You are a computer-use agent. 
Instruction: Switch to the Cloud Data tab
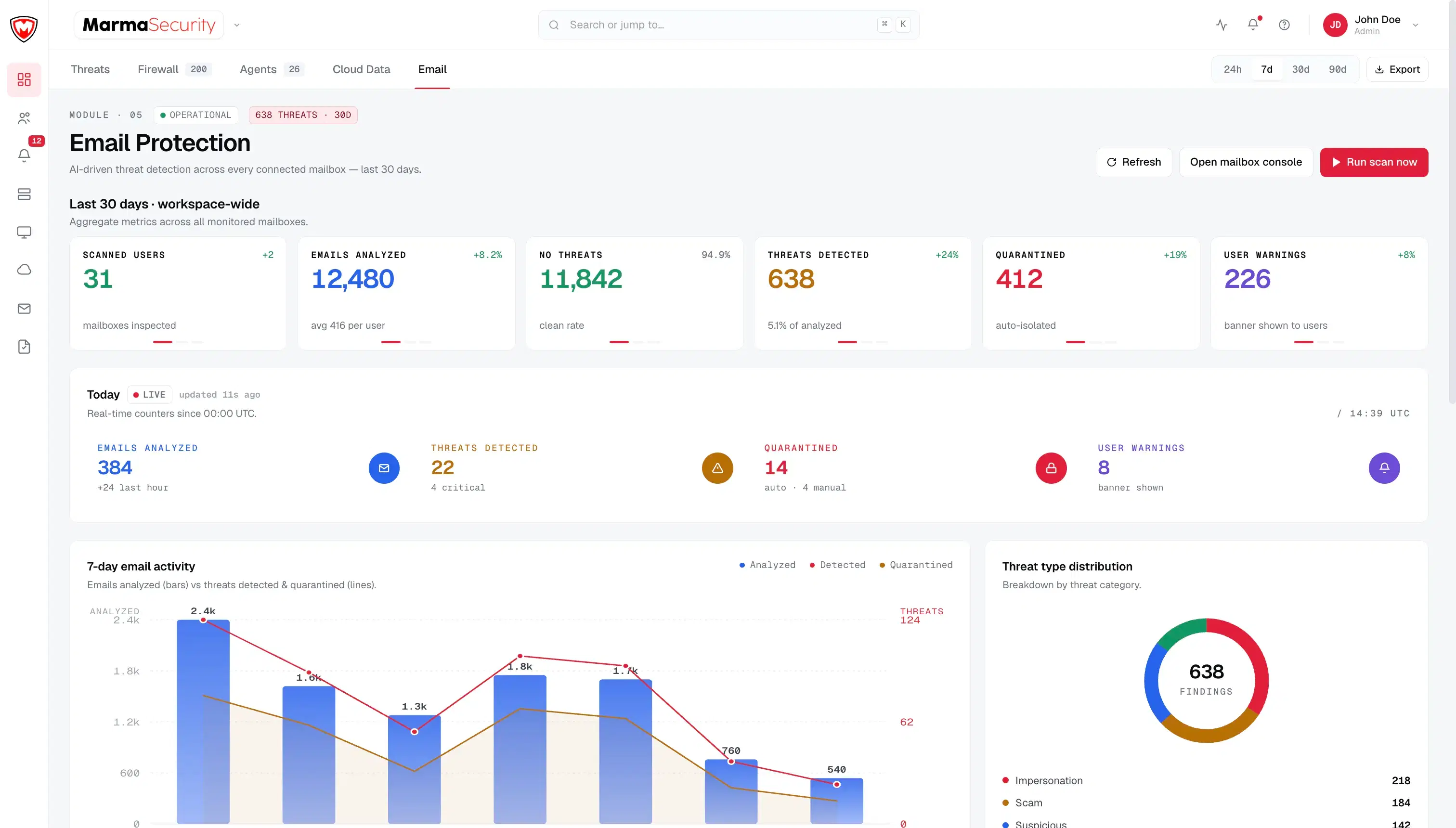361,69
